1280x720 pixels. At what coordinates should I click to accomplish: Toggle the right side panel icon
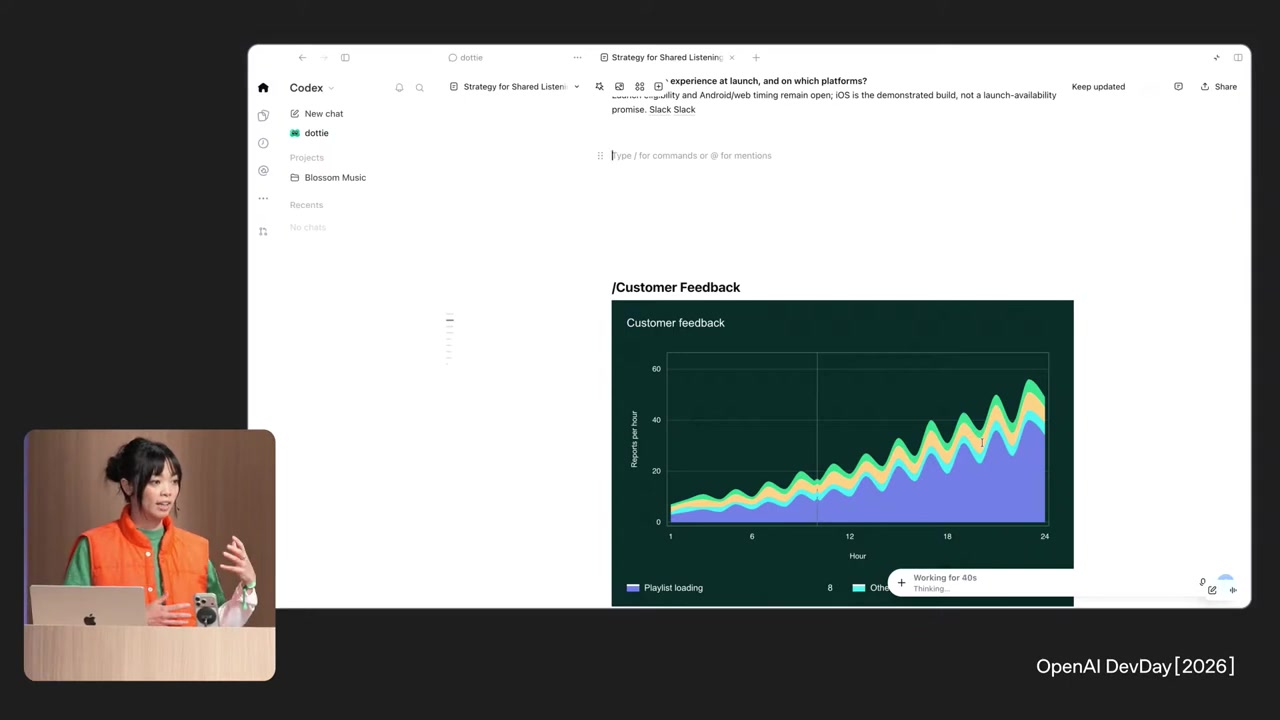(x=1238, y=58)
